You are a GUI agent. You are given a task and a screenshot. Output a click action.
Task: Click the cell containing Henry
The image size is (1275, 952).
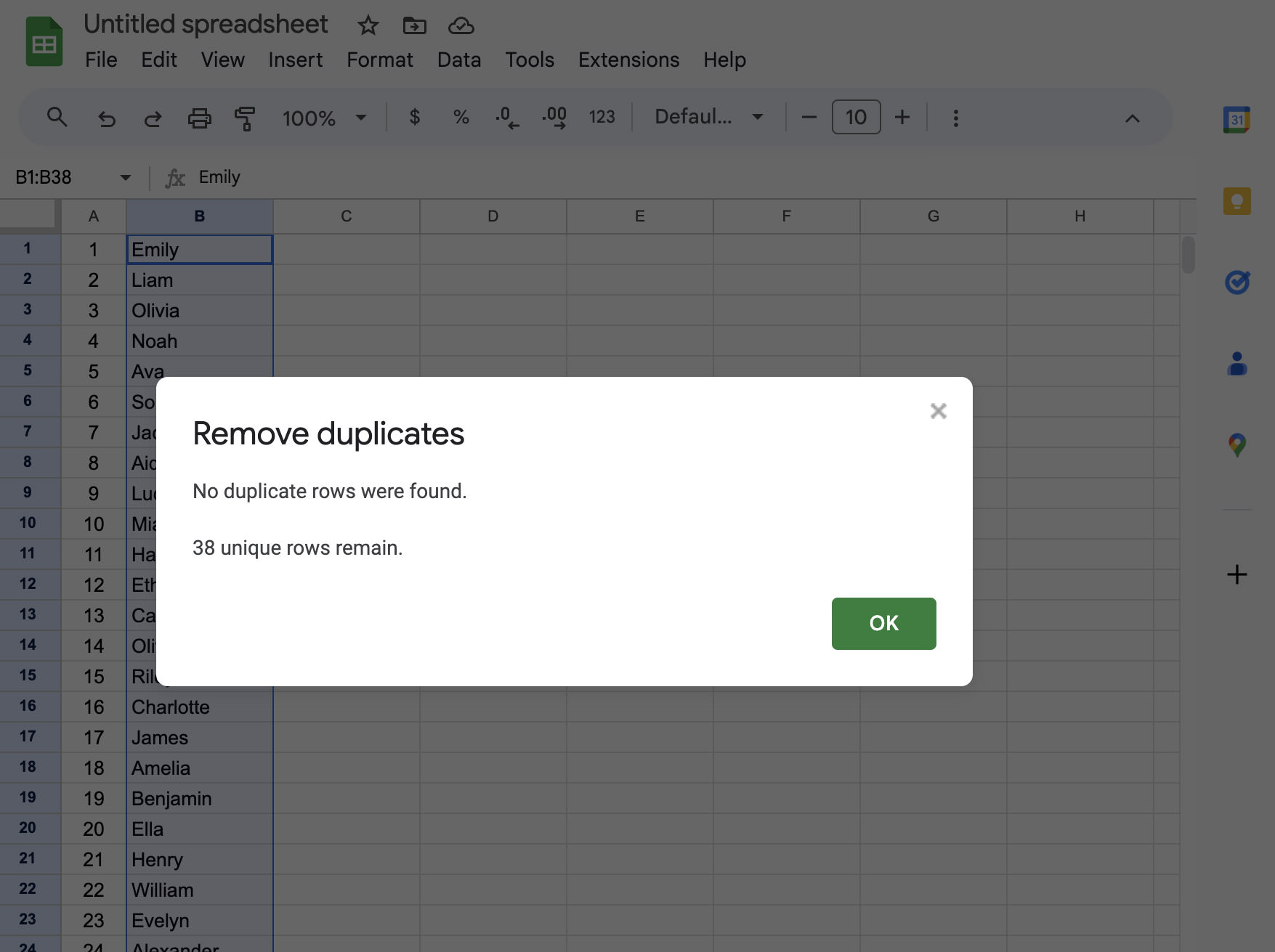tap(200, 859)
